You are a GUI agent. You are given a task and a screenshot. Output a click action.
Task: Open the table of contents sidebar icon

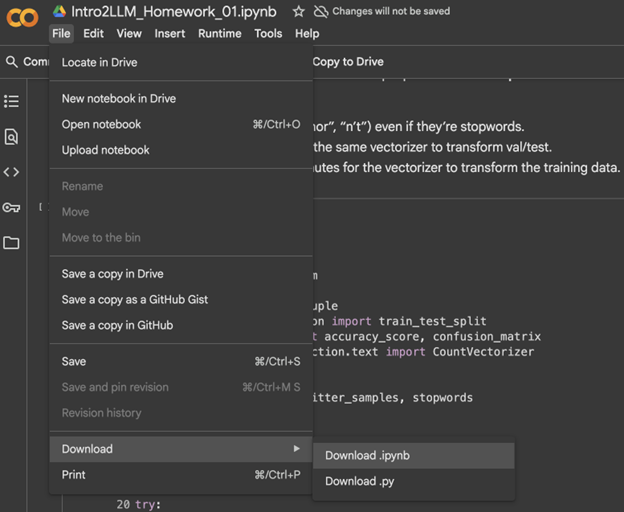point(11,101)
